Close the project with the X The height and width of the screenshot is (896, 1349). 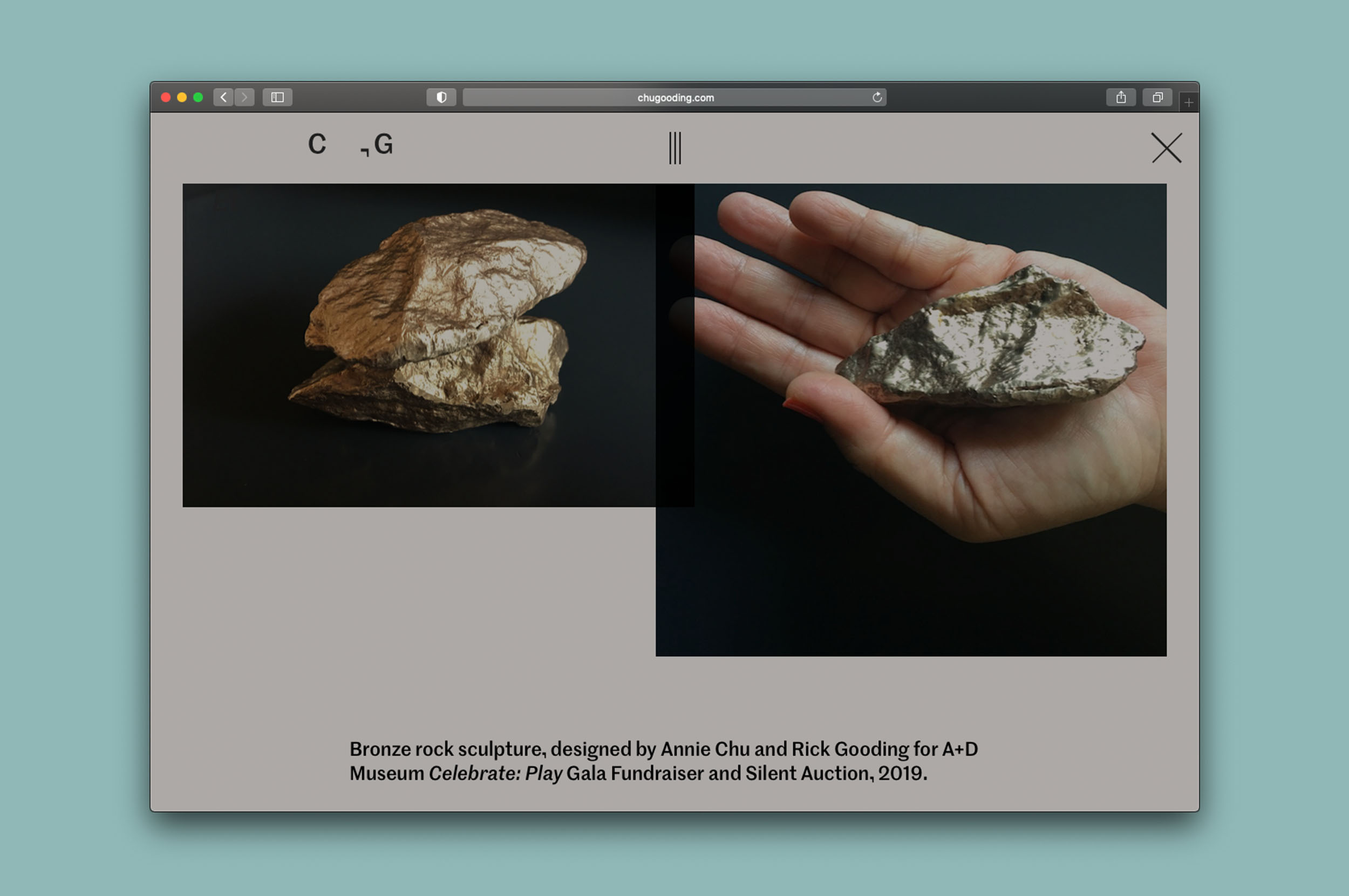pos(1166,148)
